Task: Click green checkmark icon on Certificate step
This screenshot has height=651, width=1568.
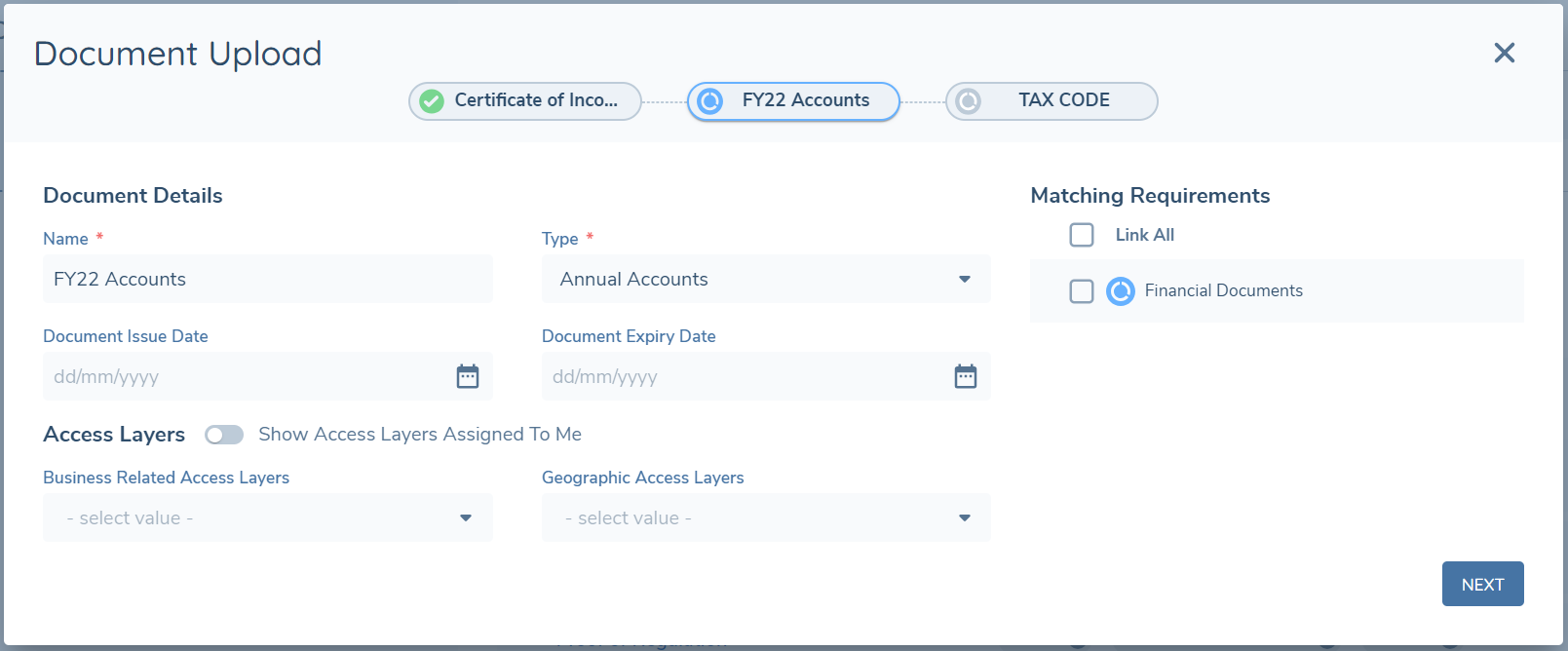Action: click(432, 101)
